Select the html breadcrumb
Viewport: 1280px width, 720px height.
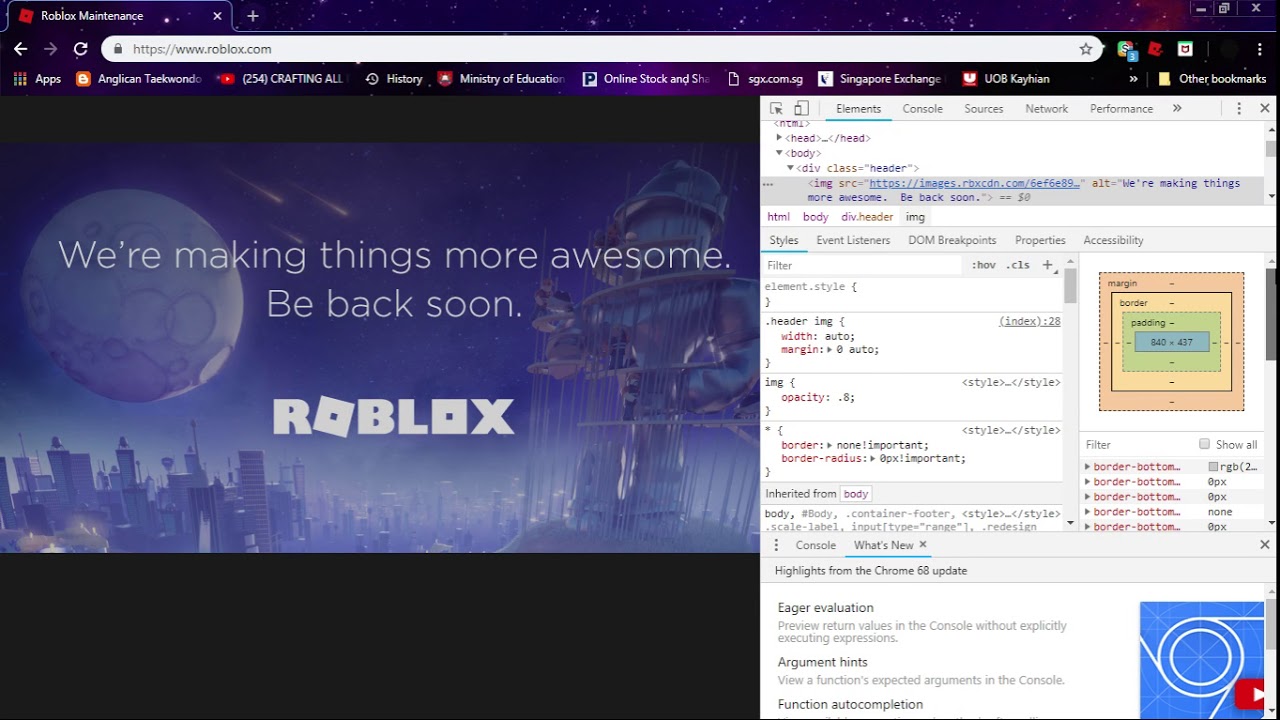[x=778, y=217]
